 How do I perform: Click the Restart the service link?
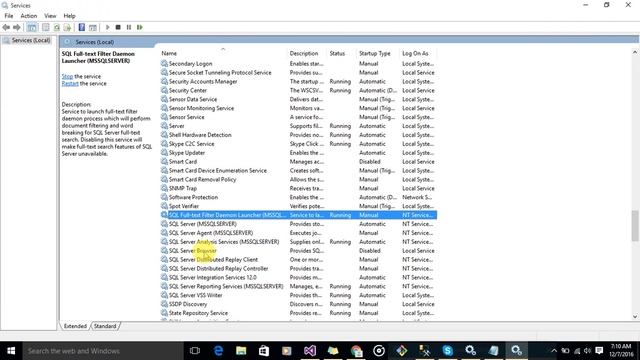tap(70, 83)
